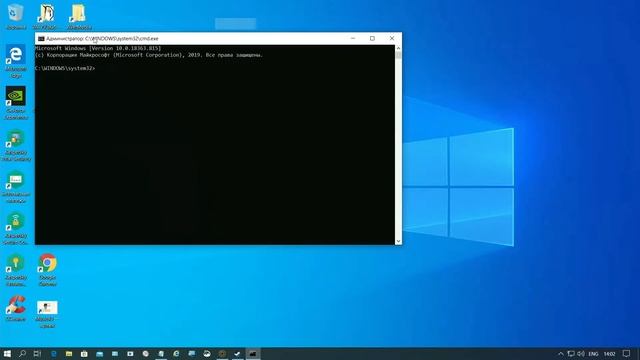Open taskbar Search magnifier
This screenshot has width=640, height=360.
point(22,353)
